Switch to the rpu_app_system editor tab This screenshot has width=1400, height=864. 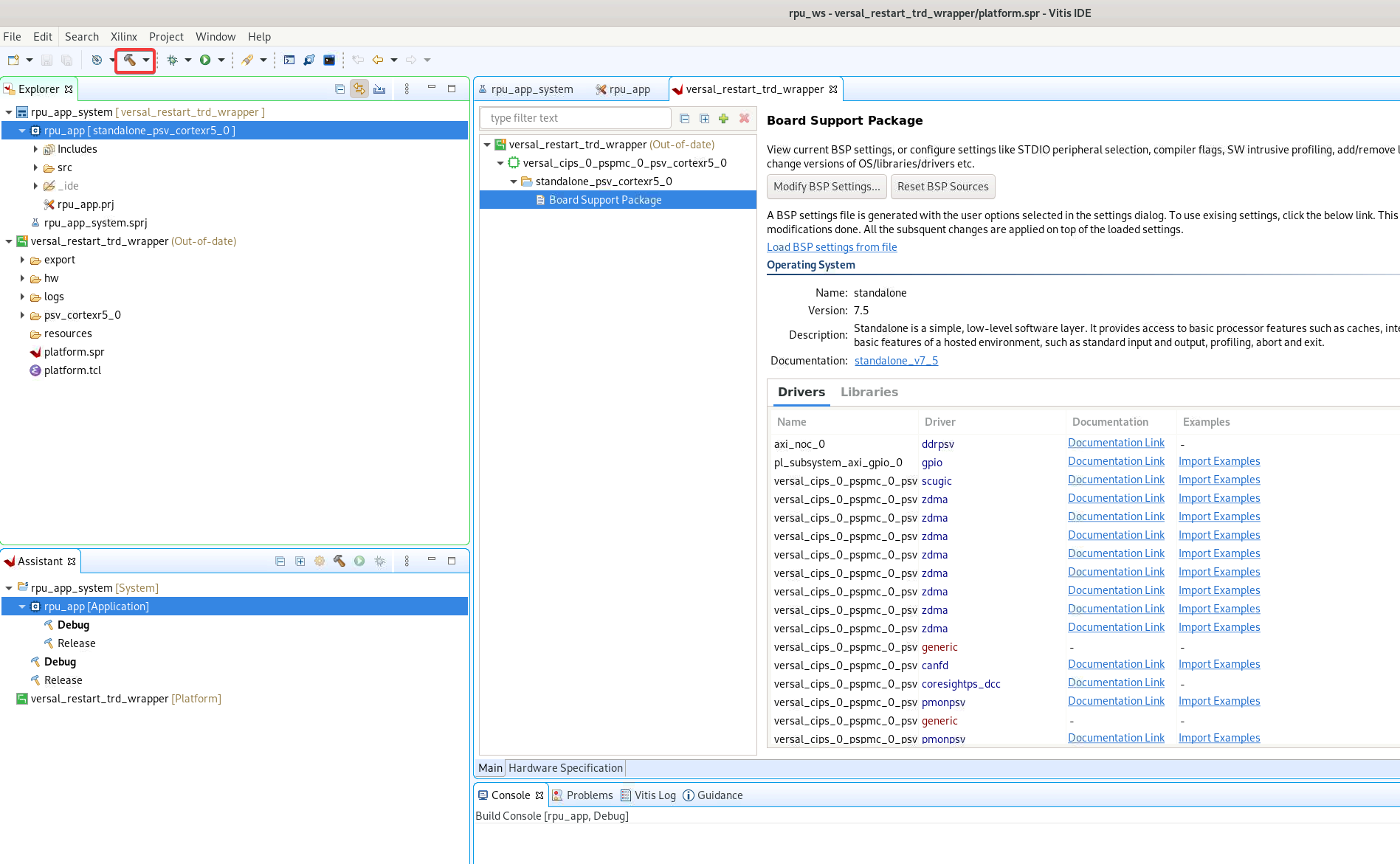click(525, 89)
